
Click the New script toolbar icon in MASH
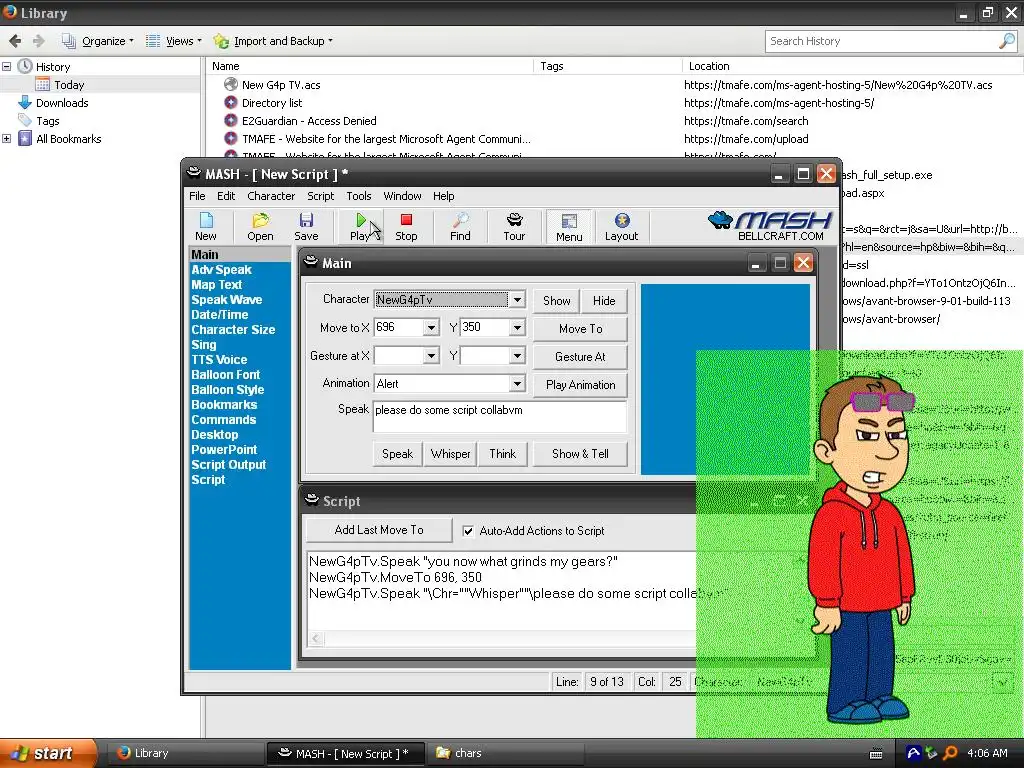pos(205,227)
